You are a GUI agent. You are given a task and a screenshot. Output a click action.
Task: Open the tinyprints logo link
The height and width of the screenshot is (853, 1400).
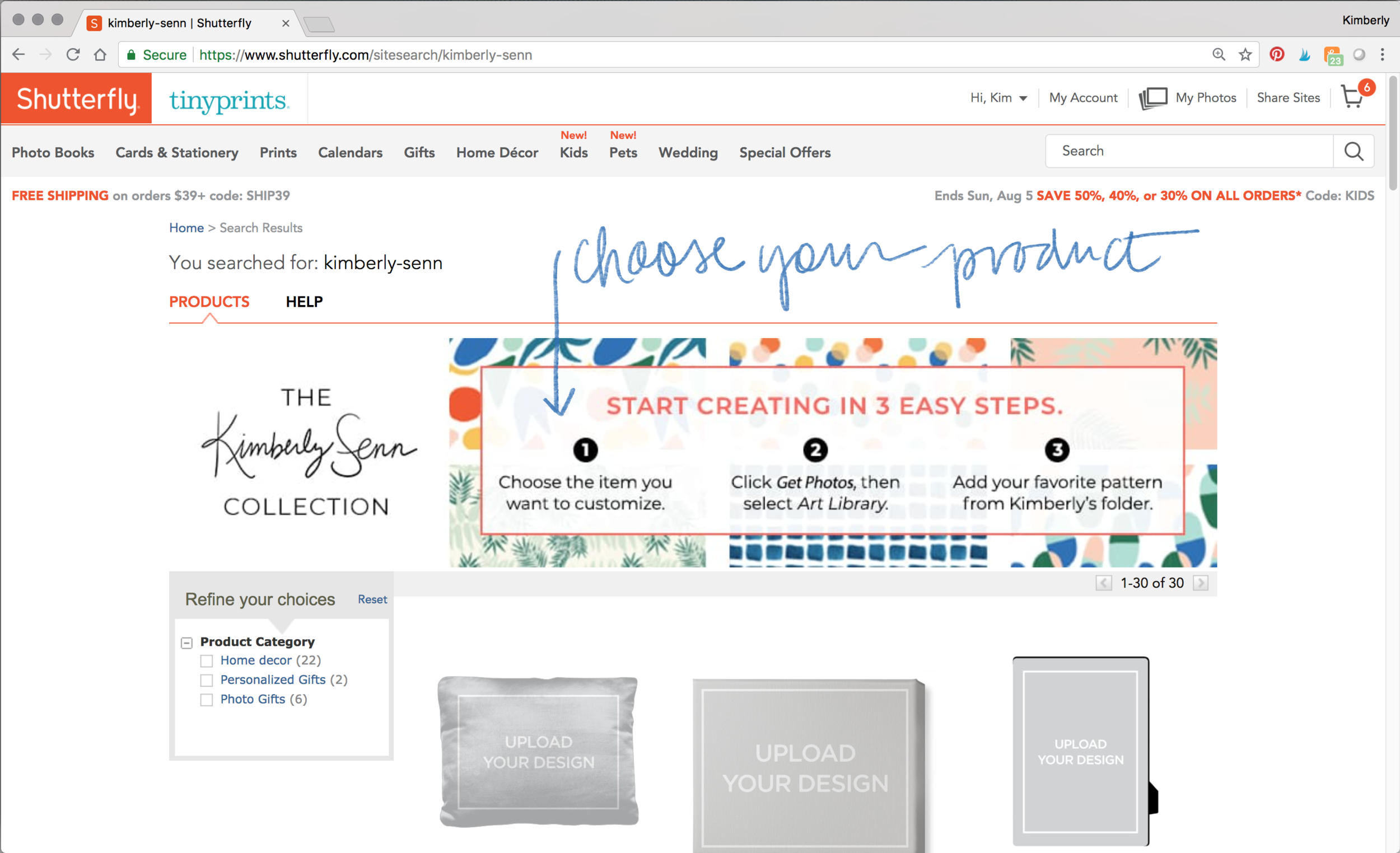coord(230,101)
